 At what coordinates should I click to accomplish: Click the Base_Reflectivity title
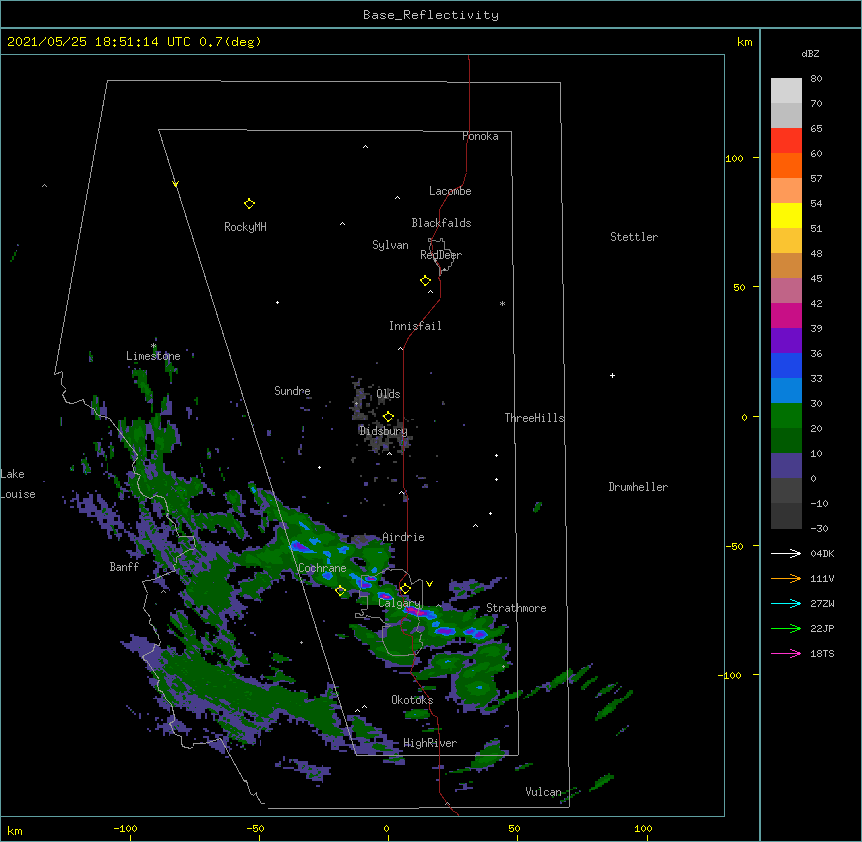[x=431, y=15]
